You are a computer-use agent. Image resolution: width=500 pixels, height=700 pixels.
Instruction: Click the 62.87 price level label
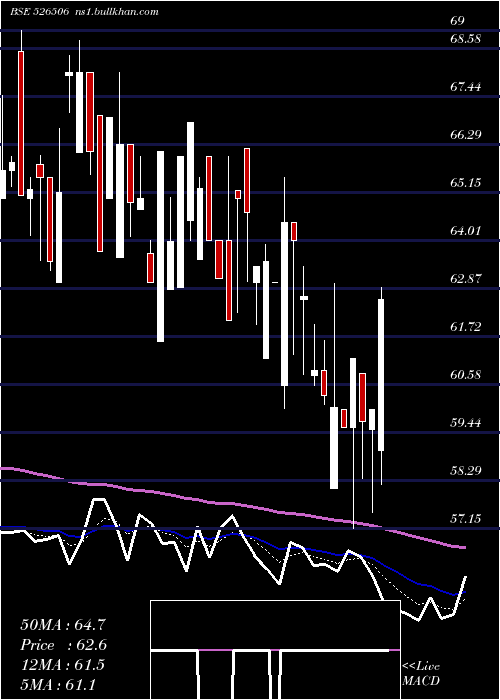coord(466,279)
